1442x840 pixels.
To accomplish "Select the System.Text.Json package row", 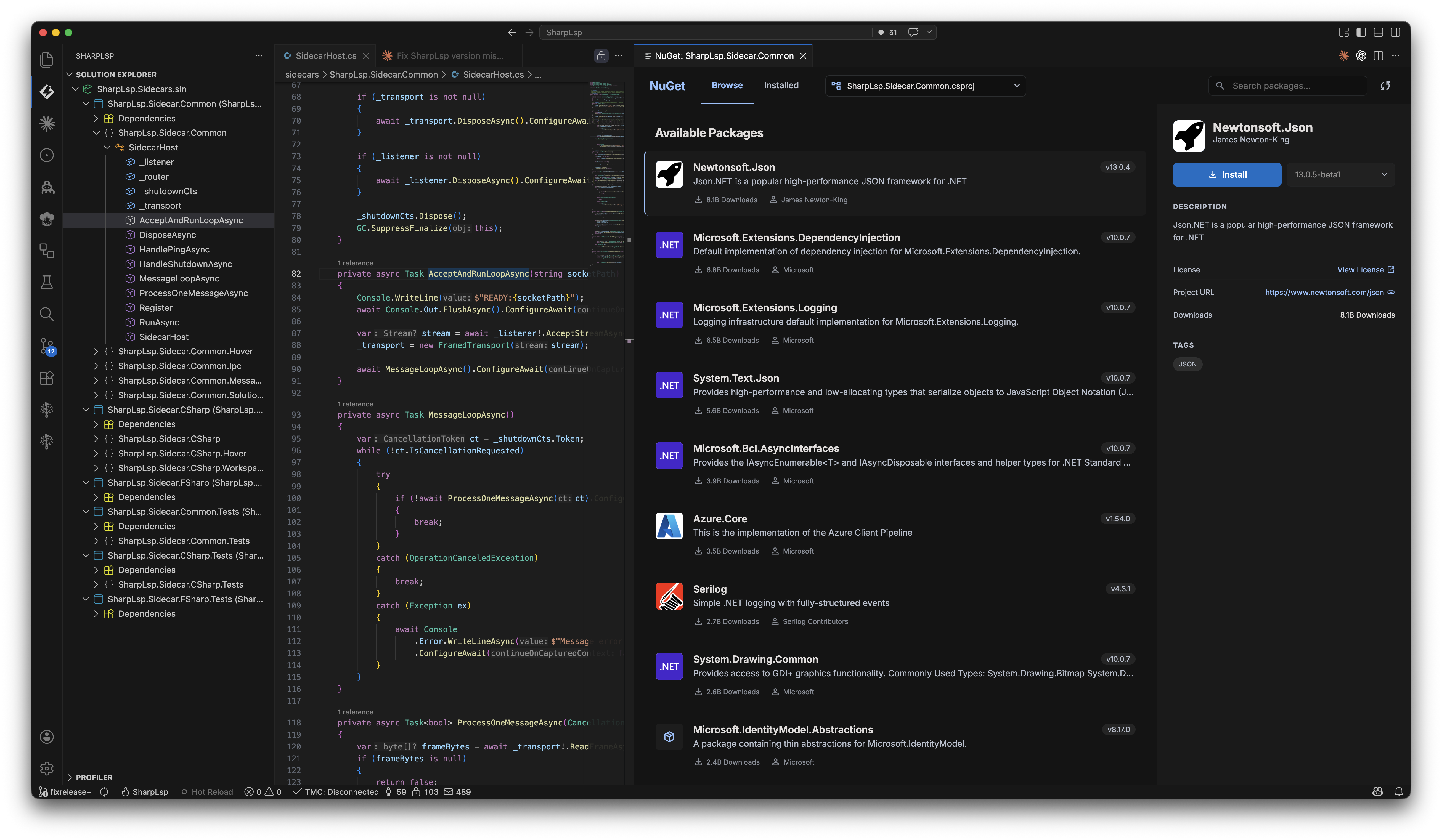I will [x=895, y=394].
